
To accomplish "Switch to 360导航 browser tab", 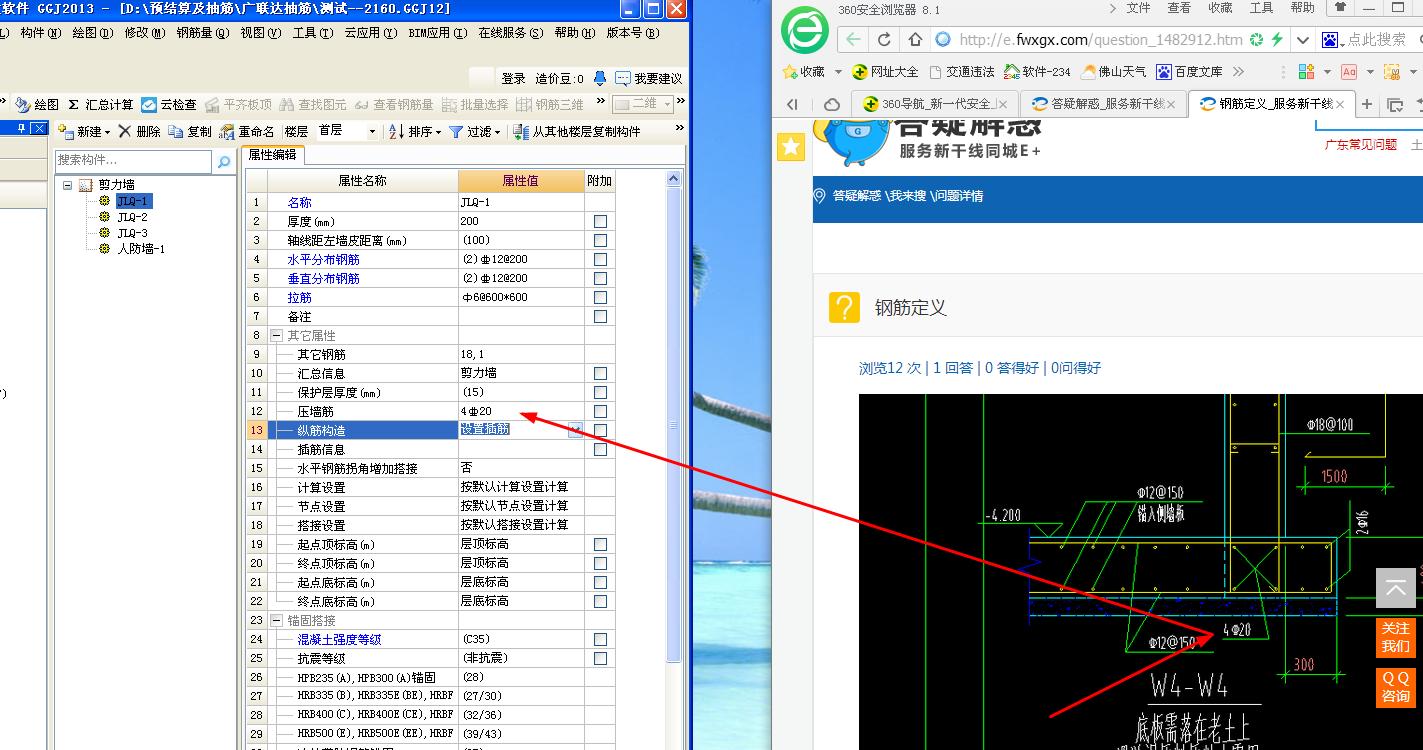I will pyautogui.click(x=935, y=104).
